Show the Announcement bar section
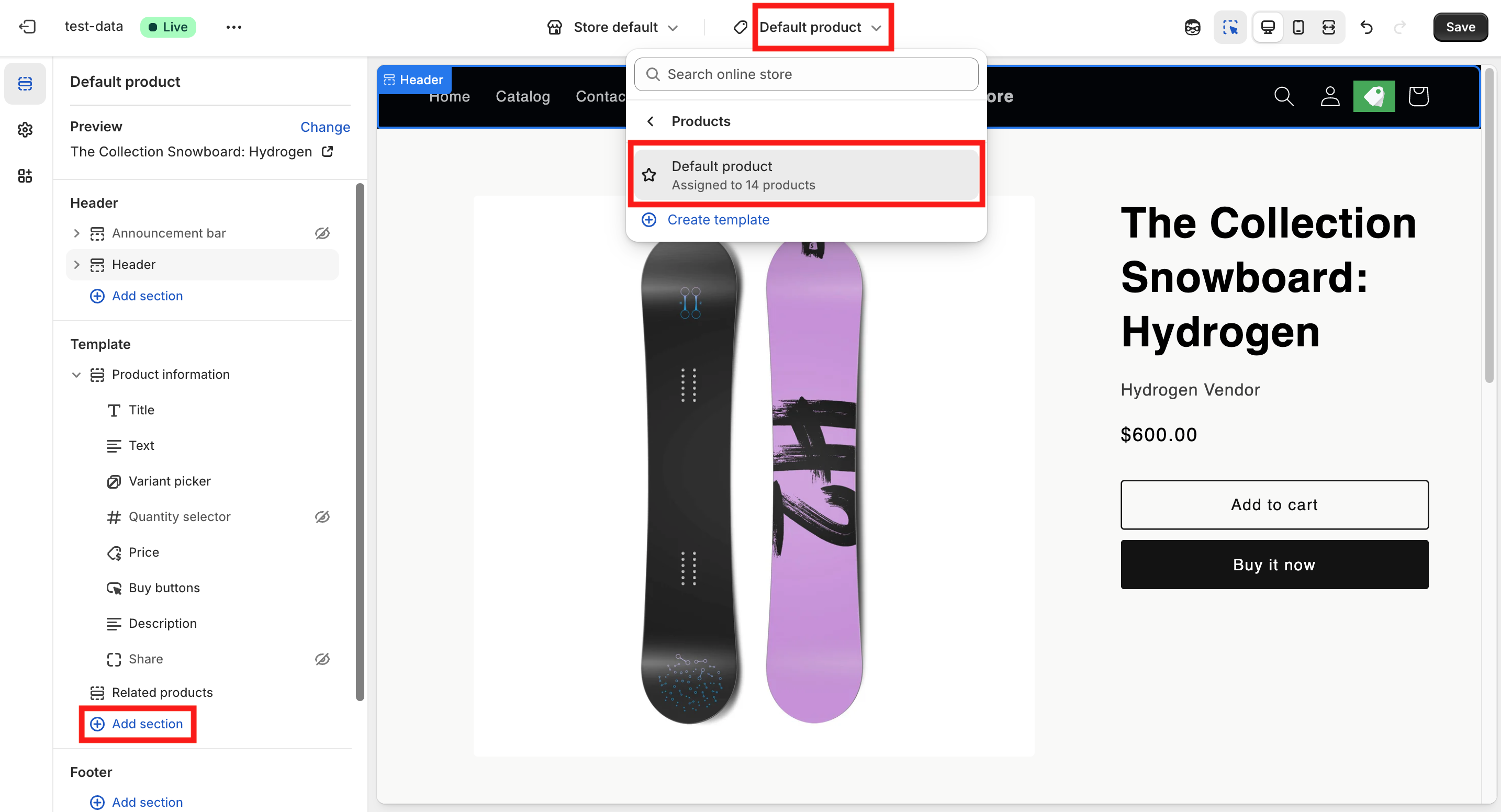1501x812 pixels. (322, 233)
